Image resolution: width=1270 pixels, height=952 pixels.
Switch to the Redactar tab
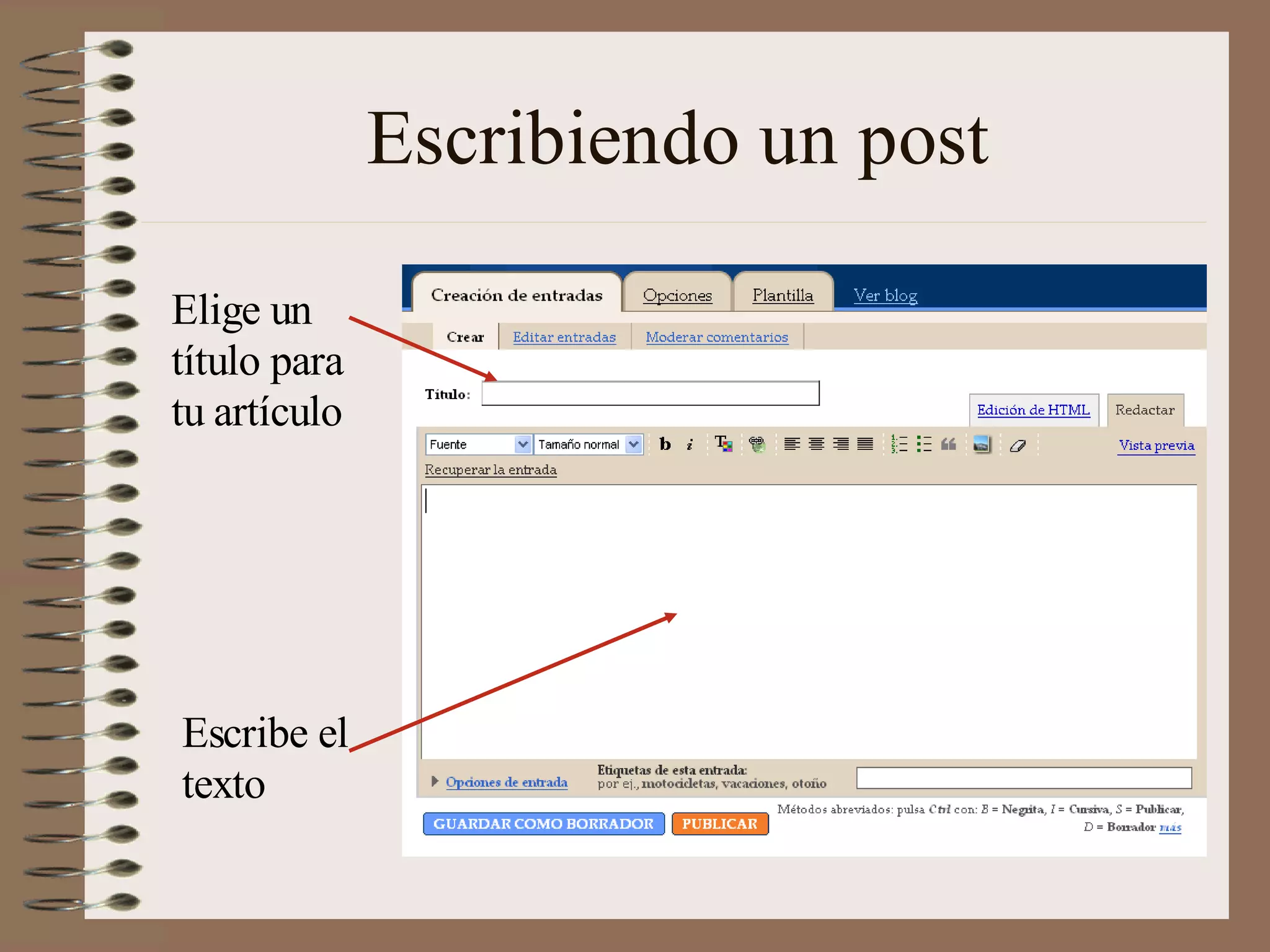pos(1145,410)
